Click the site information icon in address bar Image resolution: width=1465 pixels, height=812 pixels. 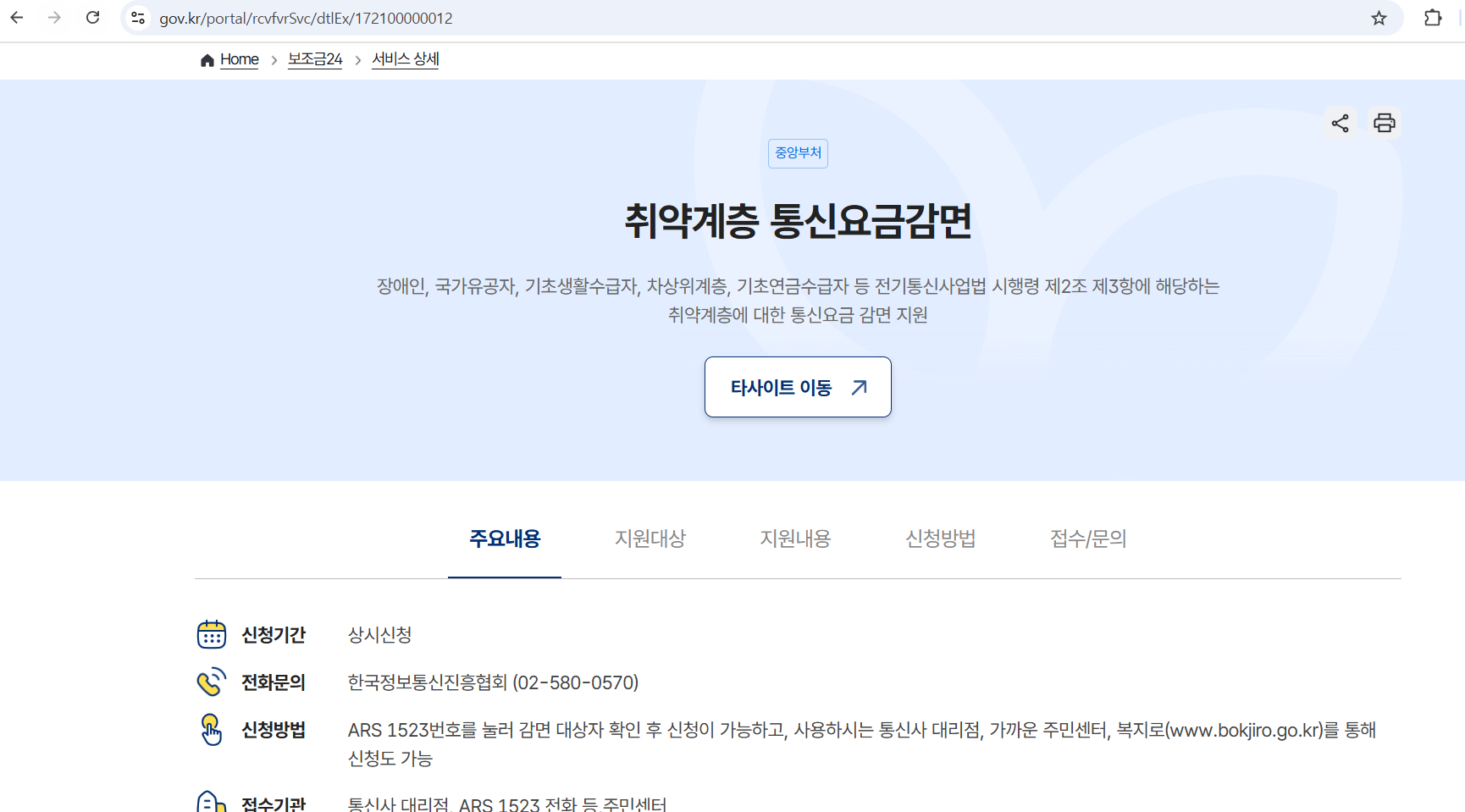point(137,17)
